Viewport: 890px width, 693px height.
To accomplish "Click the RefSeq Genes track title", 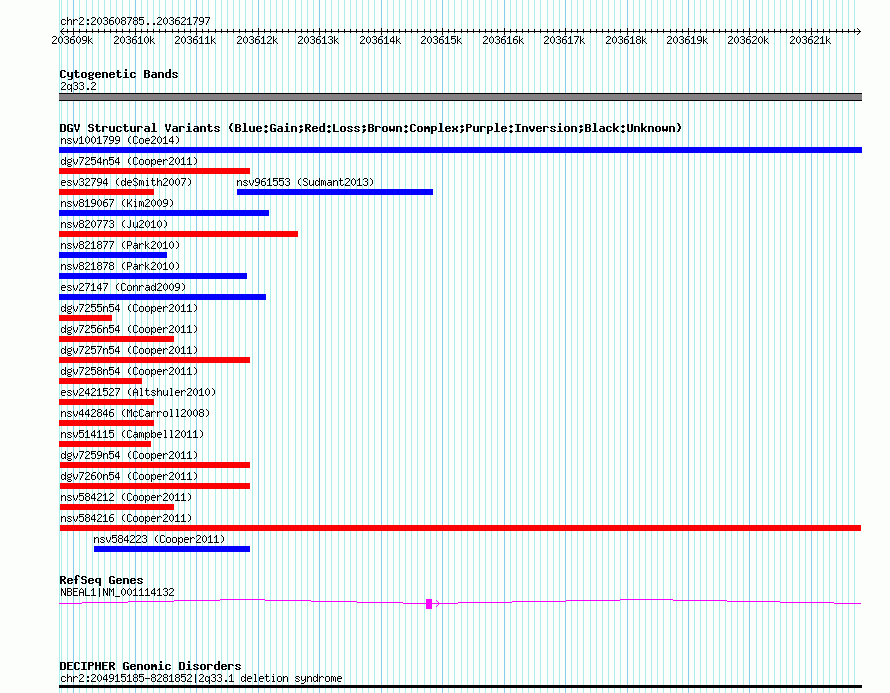I will [101, 579].
